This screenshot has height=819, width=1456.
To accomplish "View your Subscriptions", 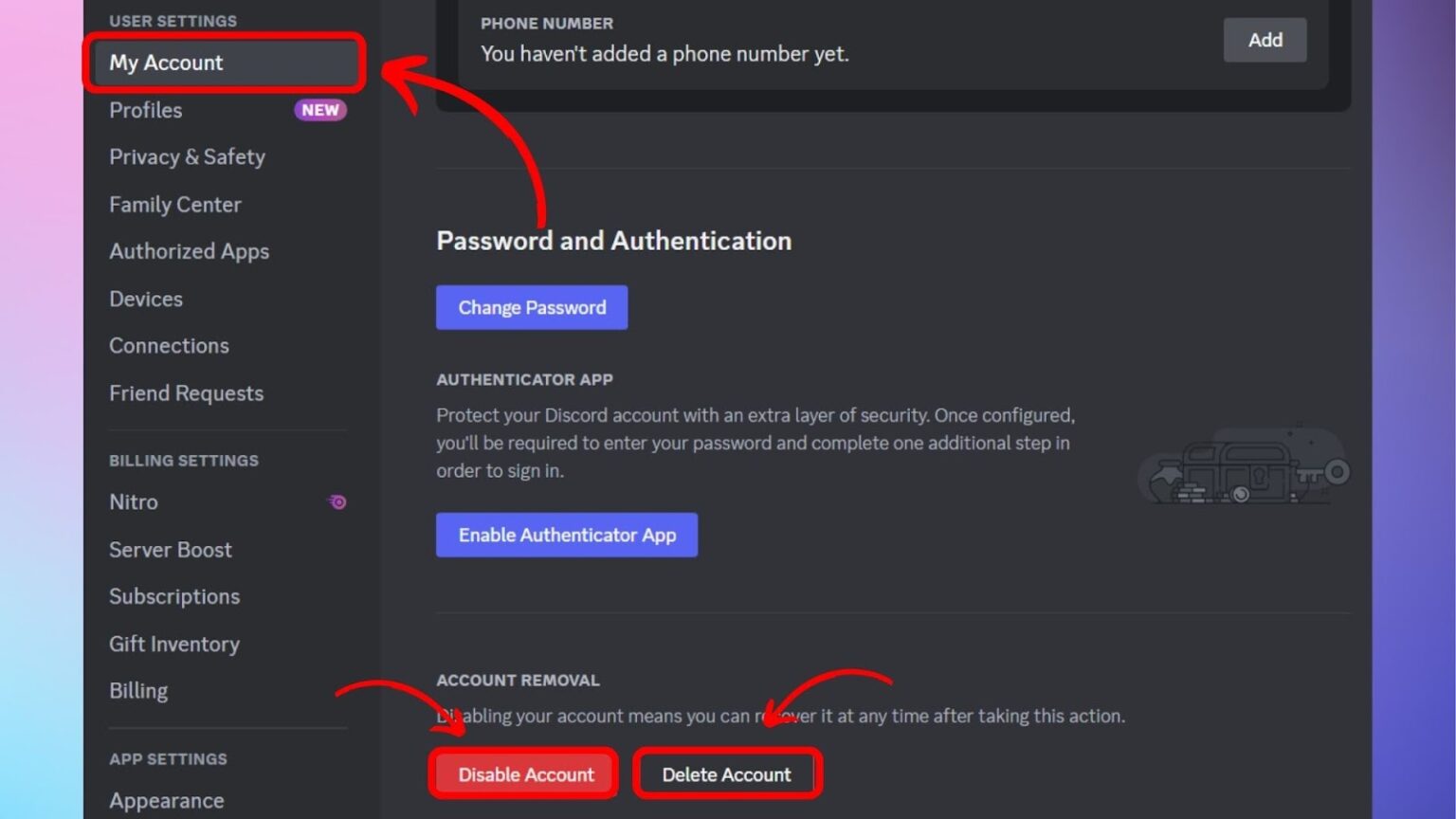I will [x=174, y=596].
